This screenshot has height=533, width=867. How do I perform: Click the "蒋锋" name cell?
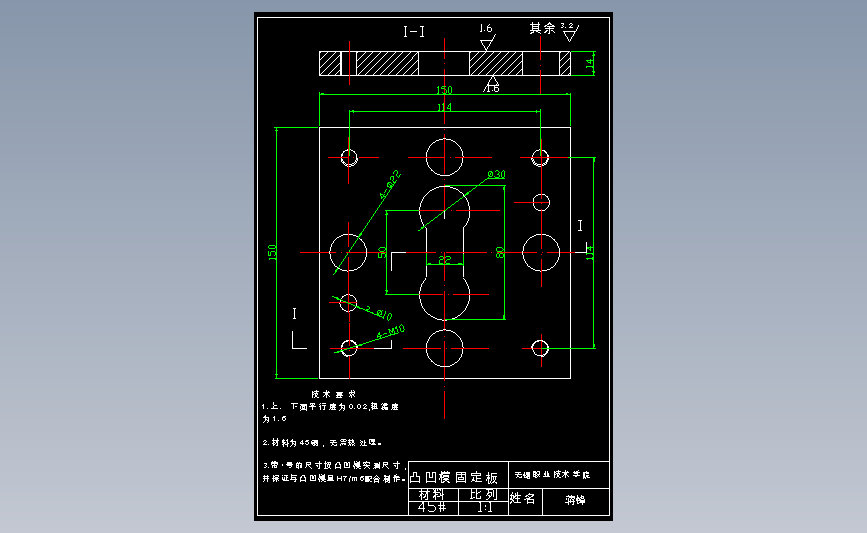click(x=575, y=500)
